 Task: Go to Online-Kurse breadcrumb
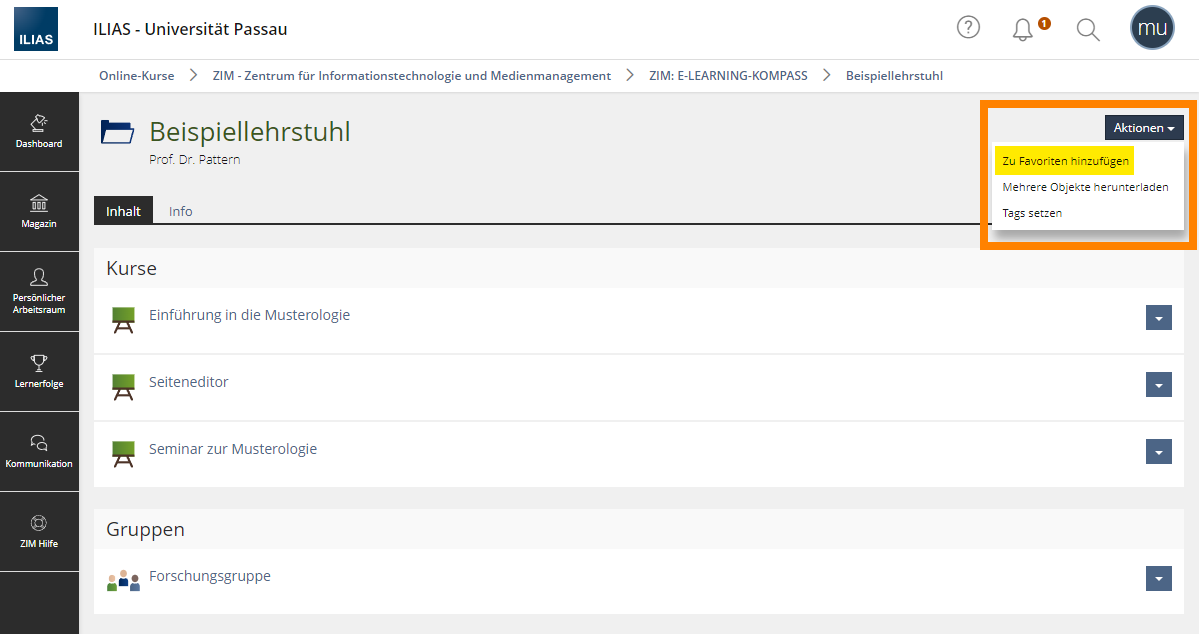coord(137,76)
